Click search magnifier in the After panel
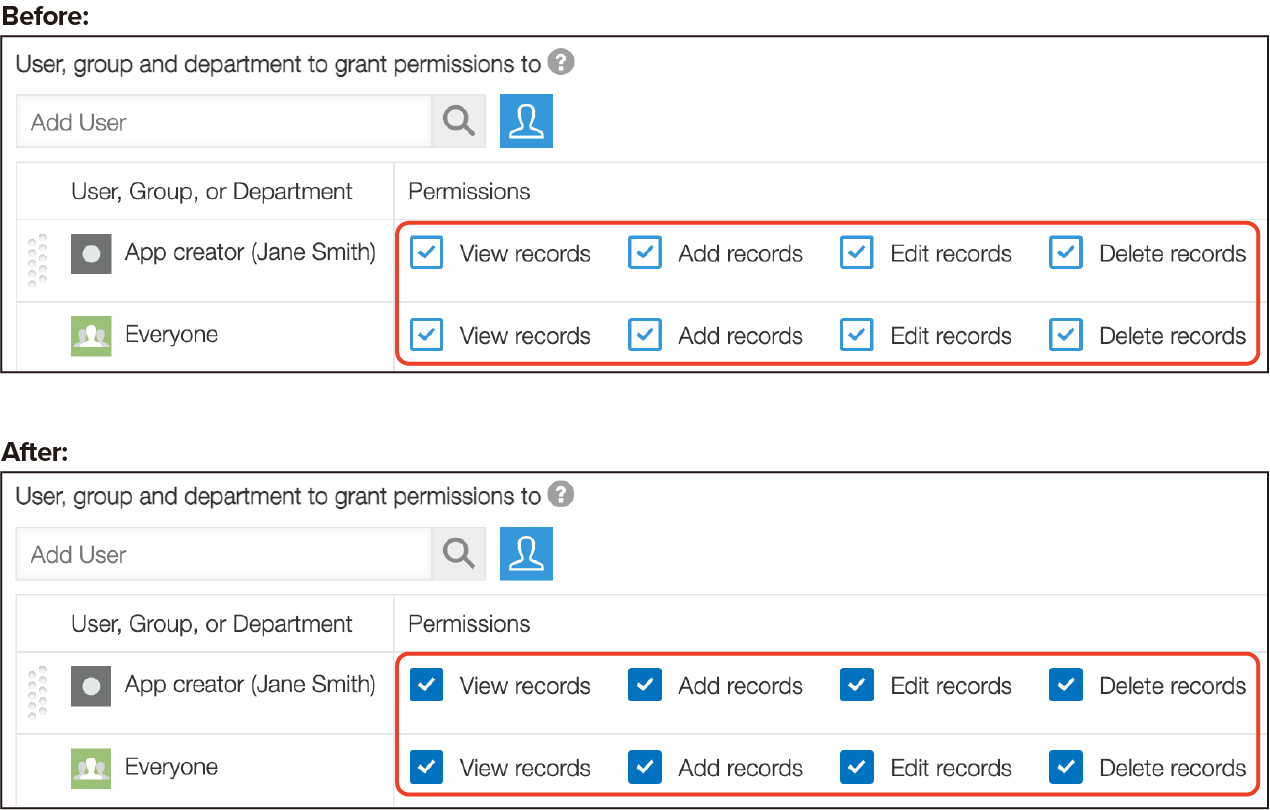The height and width of the screenshot is (810, 1270). 459,554
